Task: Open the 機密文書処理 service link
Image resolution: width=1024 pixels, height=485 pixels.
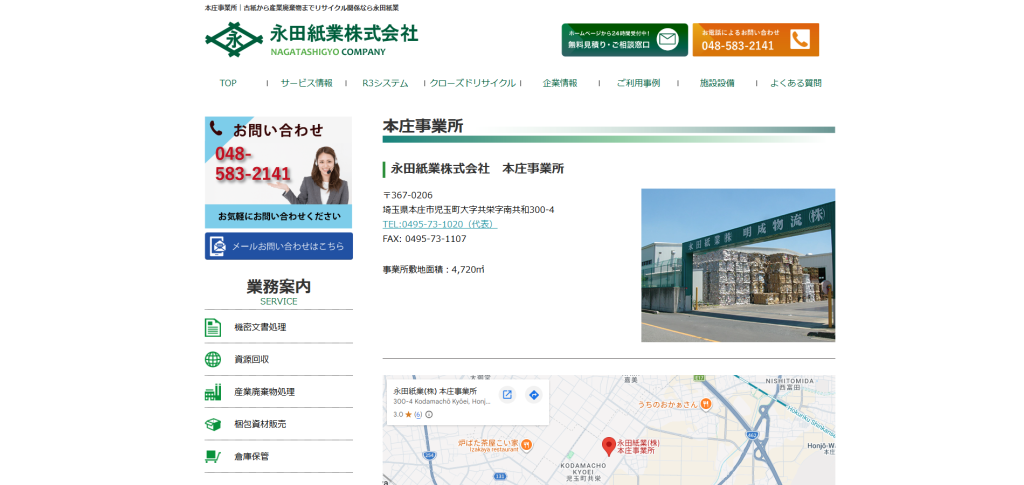Action: click(260, 327)
